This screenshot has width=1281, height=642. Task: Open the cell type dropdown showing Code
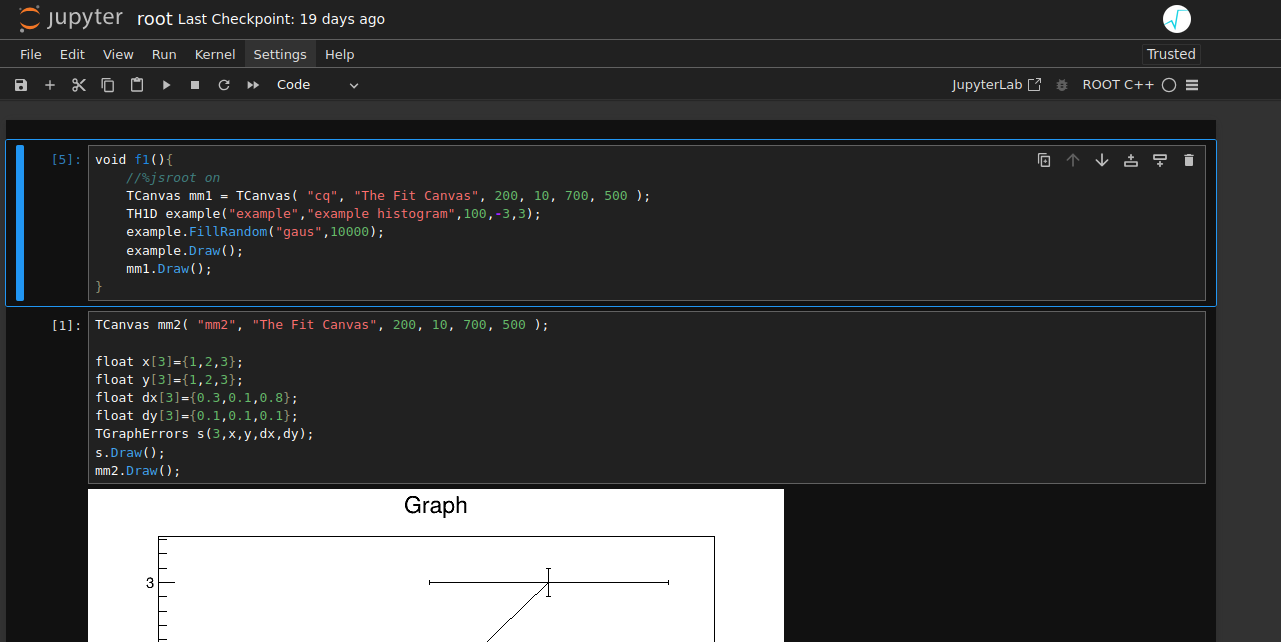pos(317,85)
